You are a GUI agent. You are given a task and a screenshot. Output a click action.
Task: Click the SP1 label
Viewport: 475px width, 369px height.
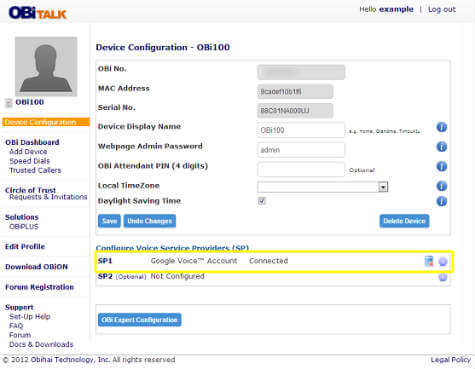pos(105,261)
